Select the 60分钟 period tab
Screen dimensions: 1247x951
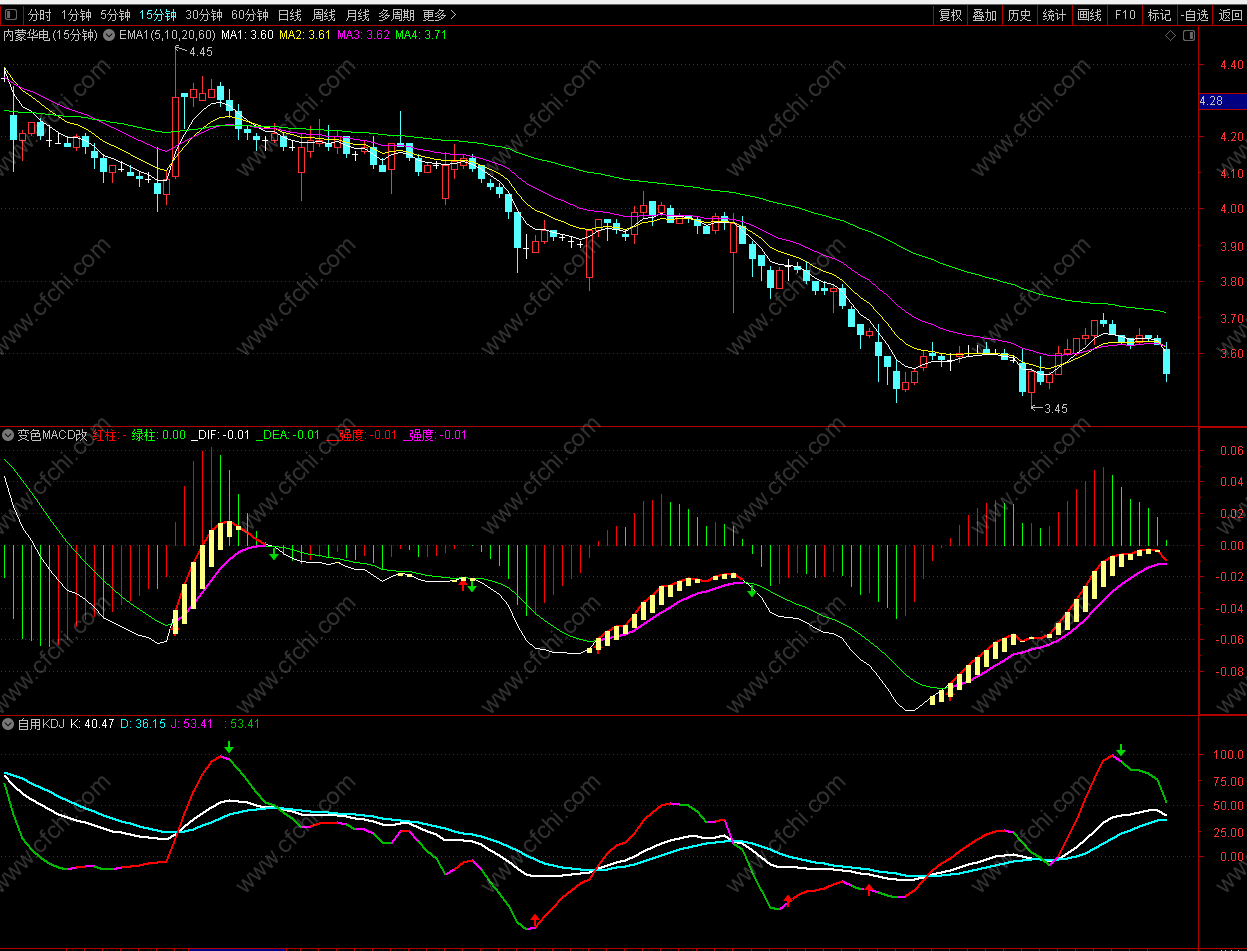pyautogui.click(x=250, y=15)
